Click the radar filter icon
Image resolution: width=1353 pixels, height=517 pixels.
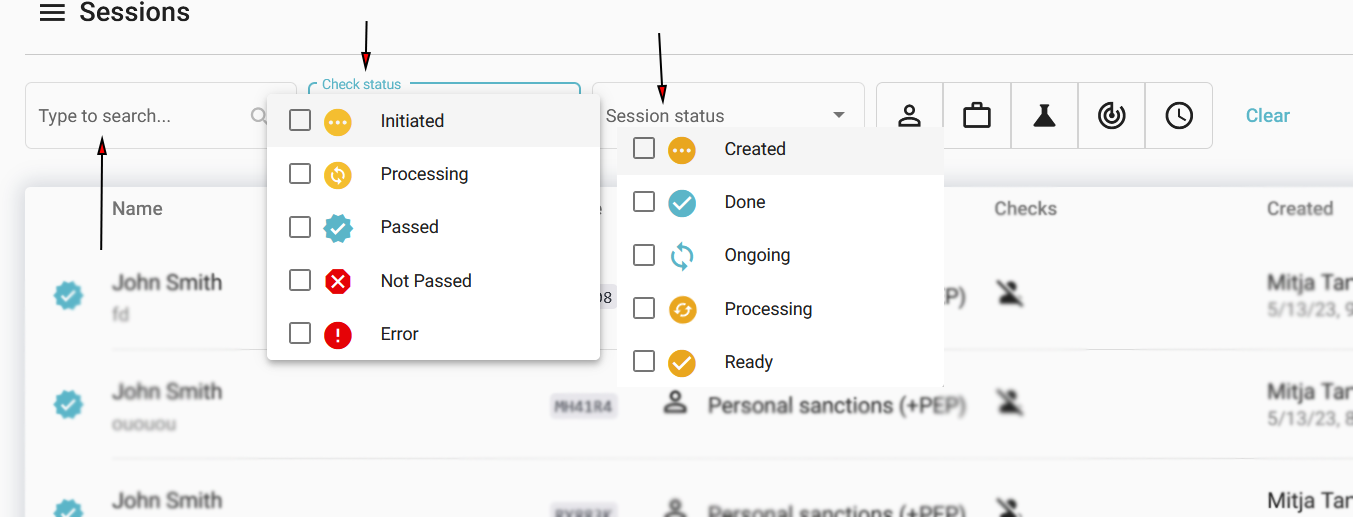click(1112, 116)
